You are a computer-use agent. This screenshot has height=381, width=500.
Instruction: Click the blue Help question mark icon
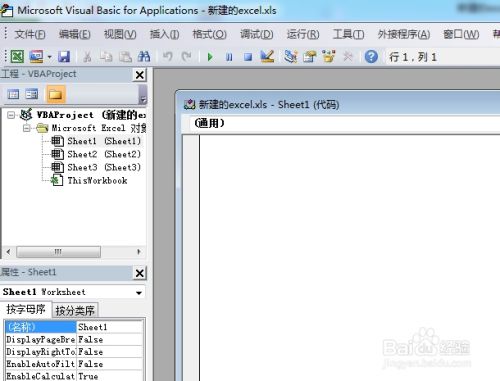tap(371, 57)
